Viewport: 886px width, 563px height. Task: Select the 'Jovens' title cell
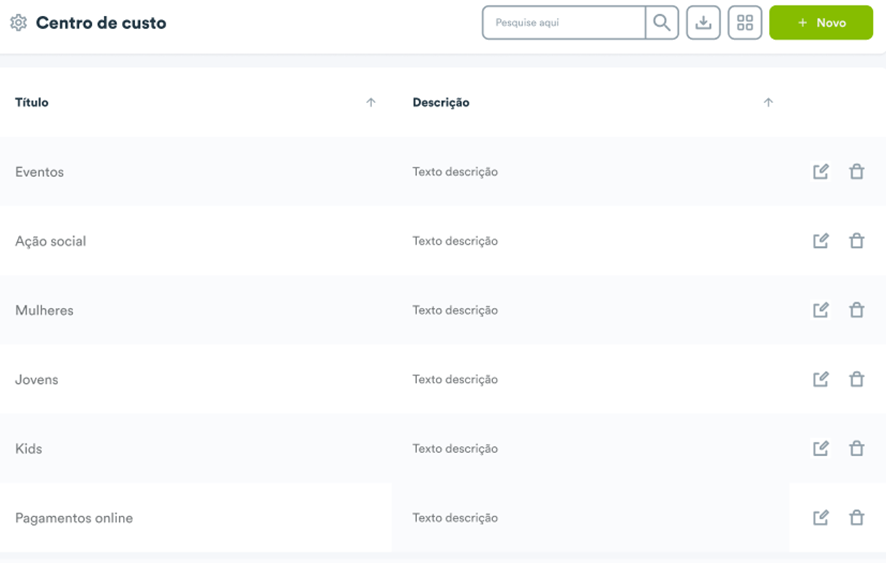point(36,379)
